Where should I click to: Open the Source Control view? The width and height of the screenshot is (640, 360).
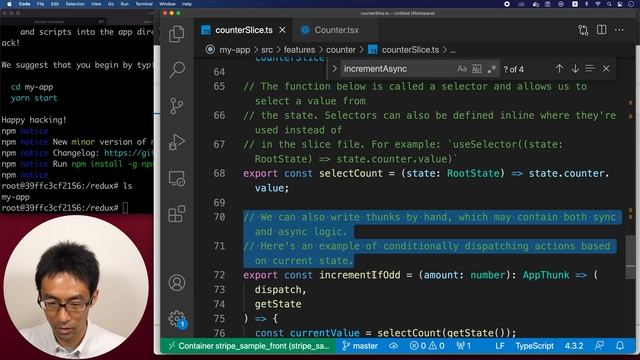(177, 106)
